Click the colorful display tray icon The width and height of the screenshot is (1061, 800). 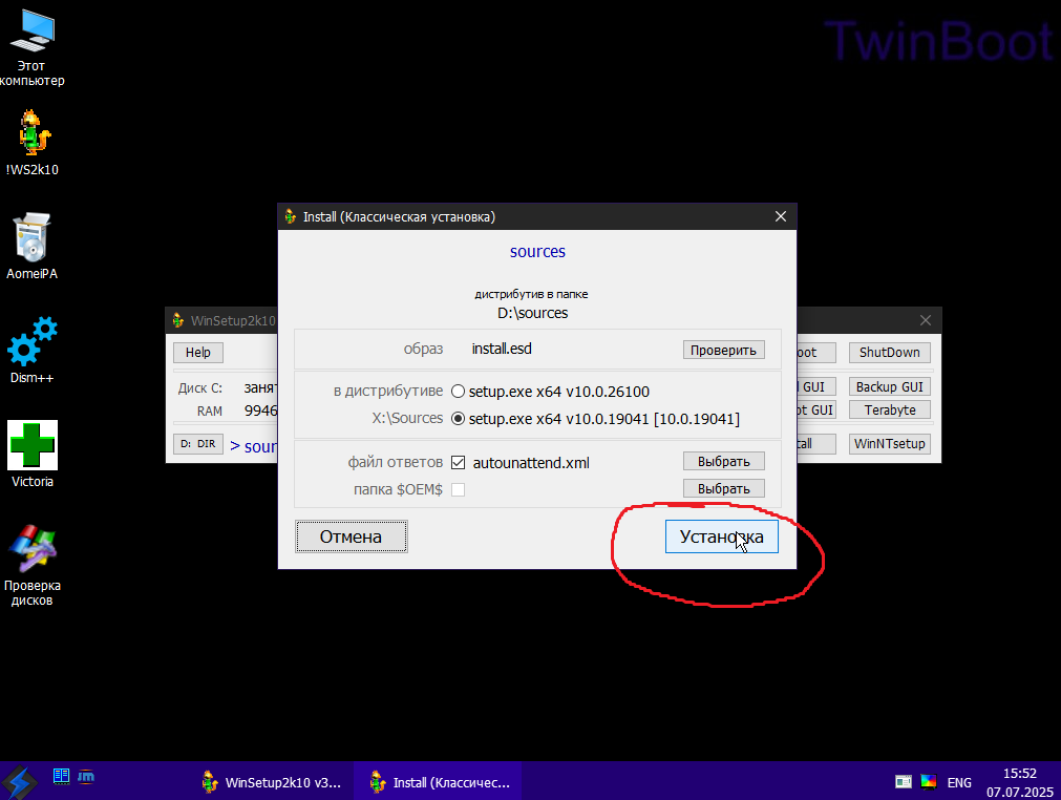[928, 782]
